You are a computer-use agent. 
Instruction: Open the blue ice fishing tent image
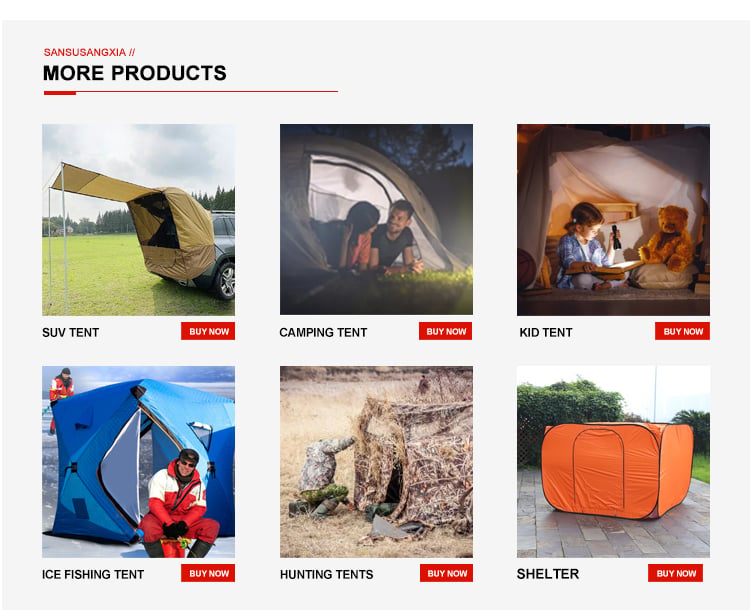[x=138, y=462]
